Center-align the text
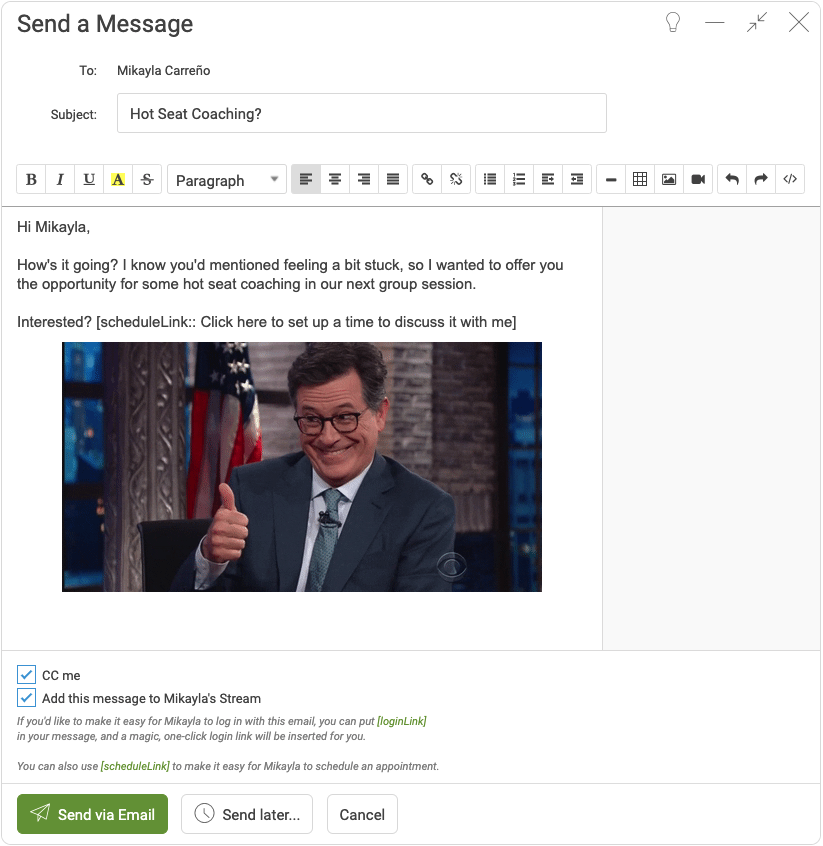This screenshot has height=846, width=823. pyautogui.click(x=335, y=179)
